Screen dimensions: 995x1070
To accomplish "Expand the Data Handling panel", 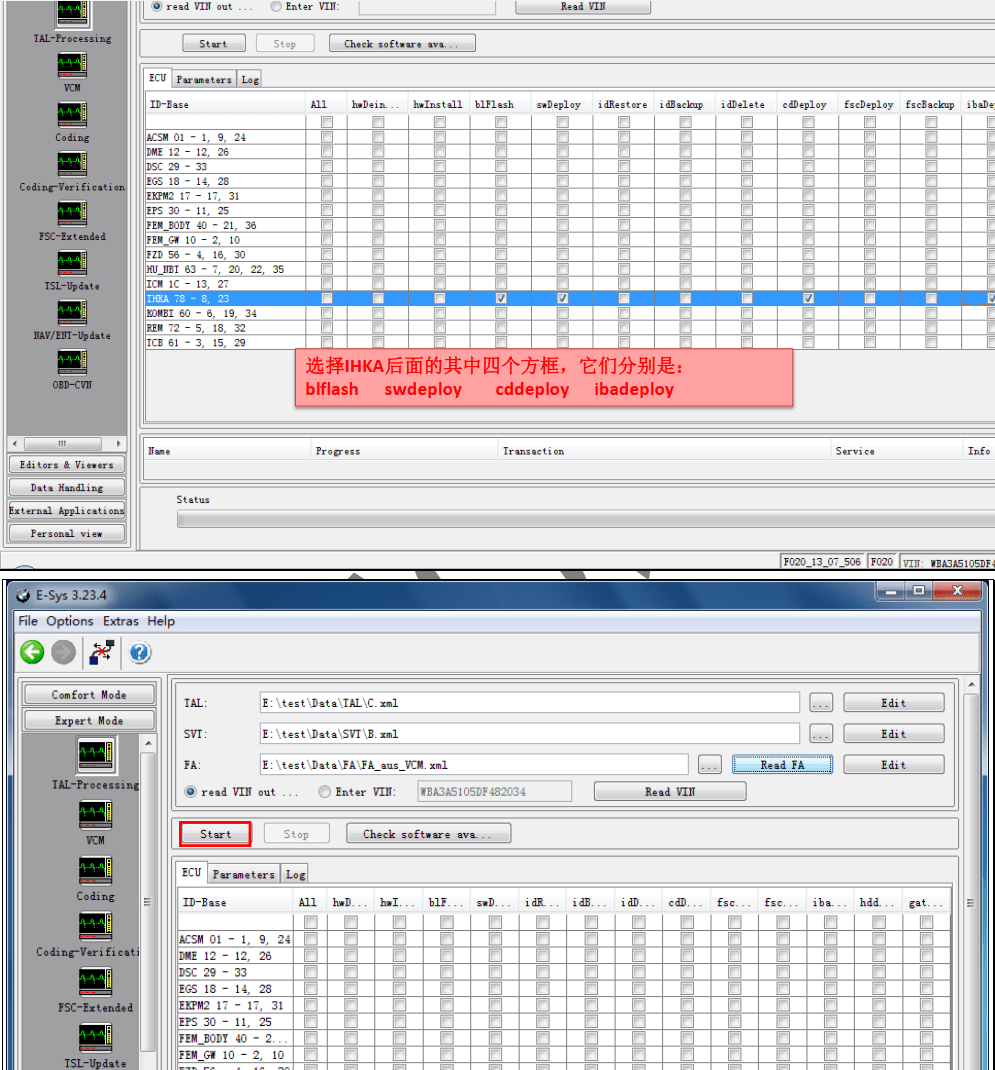I will pos(66,488).
